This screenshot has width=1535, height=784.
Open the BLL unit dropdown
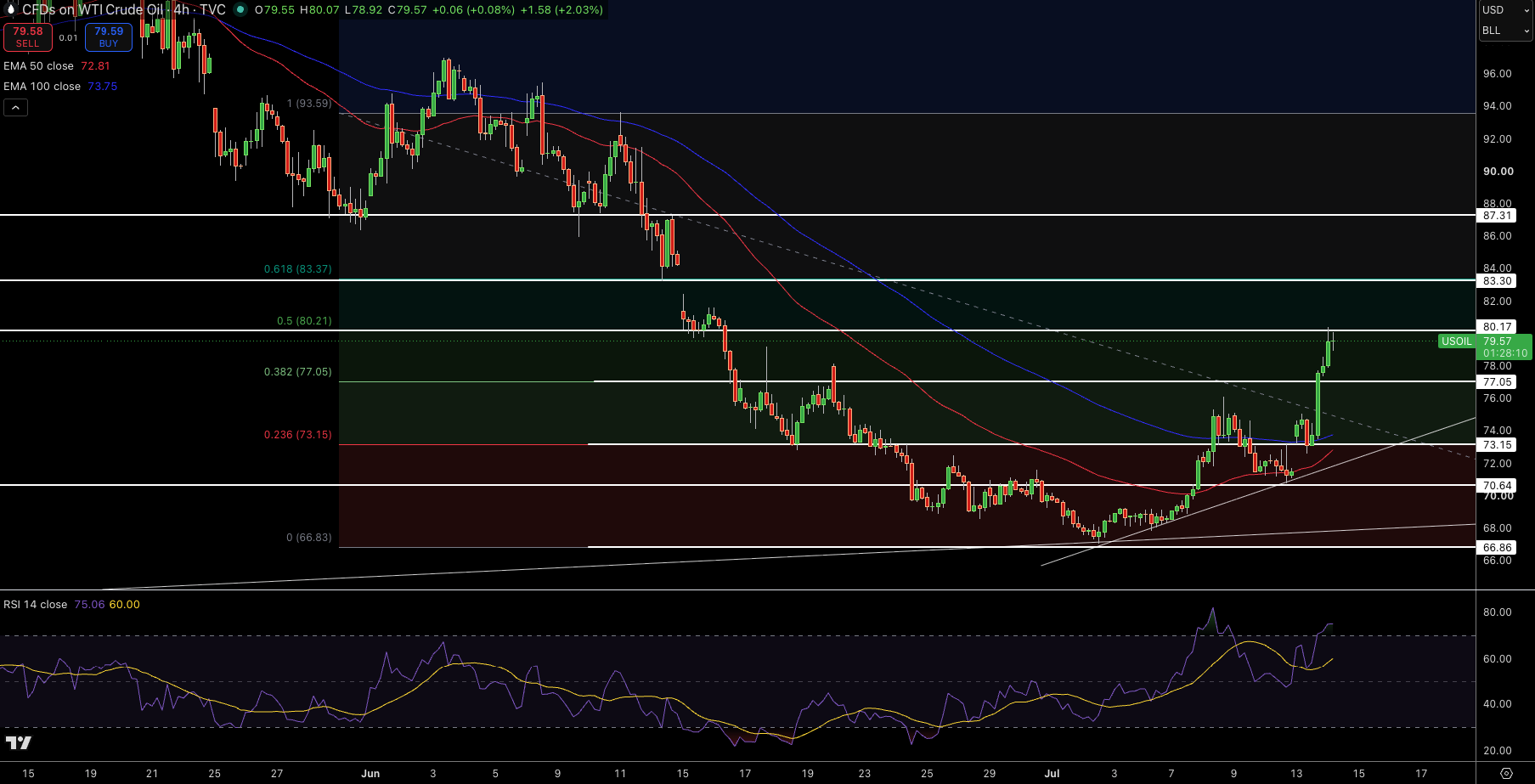1505,31
